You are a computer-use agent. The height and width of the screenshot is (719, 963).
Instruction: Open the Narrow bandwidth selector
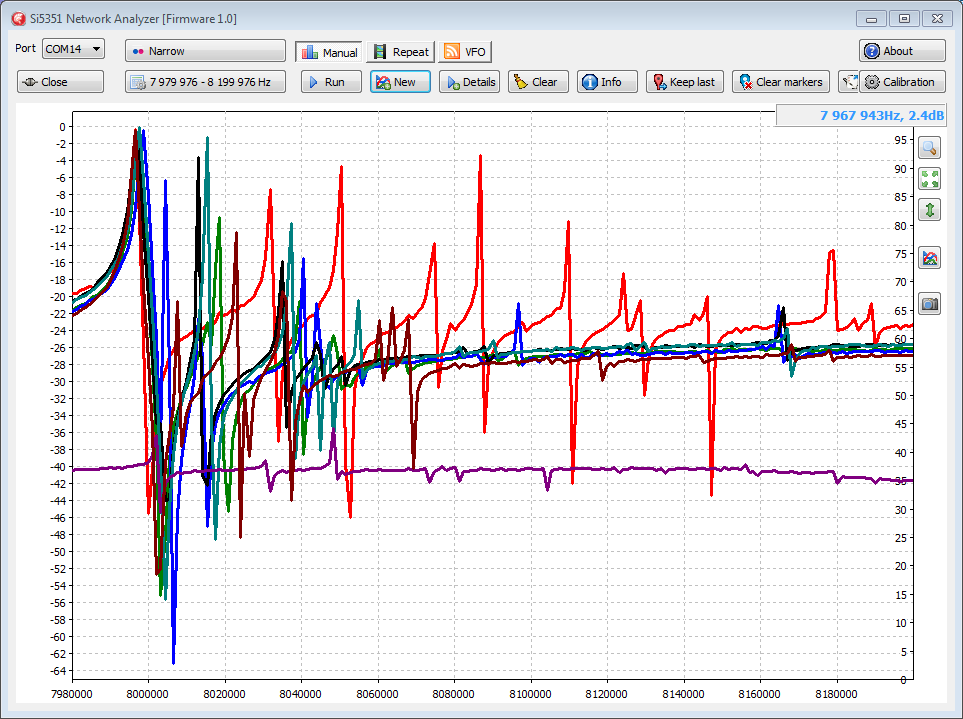[205, 51]
